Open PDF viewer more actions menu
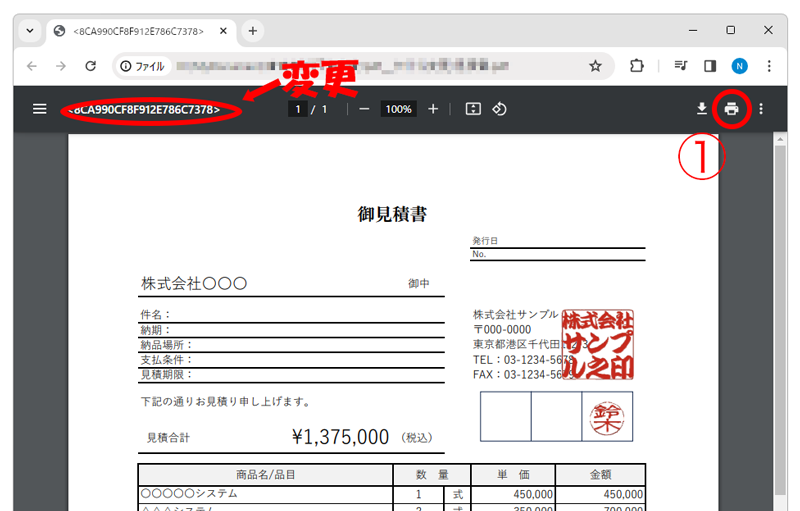800x511 pixels. [761, 109]
